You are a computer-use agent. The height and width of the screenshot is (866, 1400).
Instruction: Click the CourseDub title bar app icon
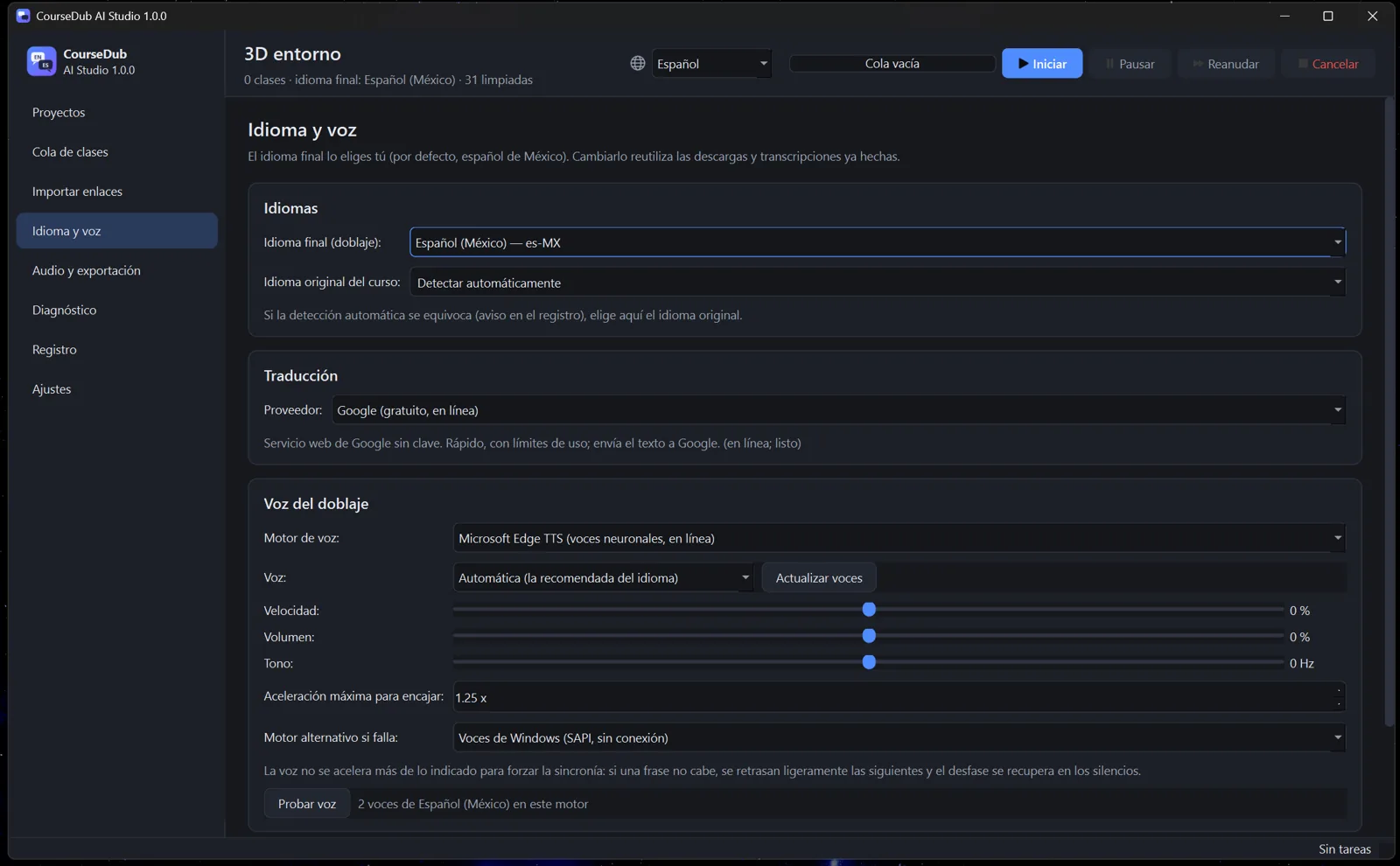tap(24, 16)
